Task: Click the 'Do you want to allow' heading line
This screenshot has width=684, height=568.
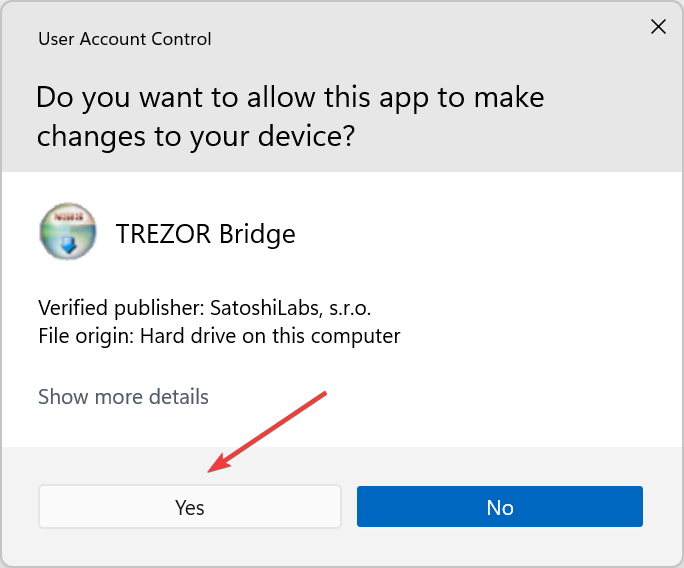Action: (x=290, y=98)
